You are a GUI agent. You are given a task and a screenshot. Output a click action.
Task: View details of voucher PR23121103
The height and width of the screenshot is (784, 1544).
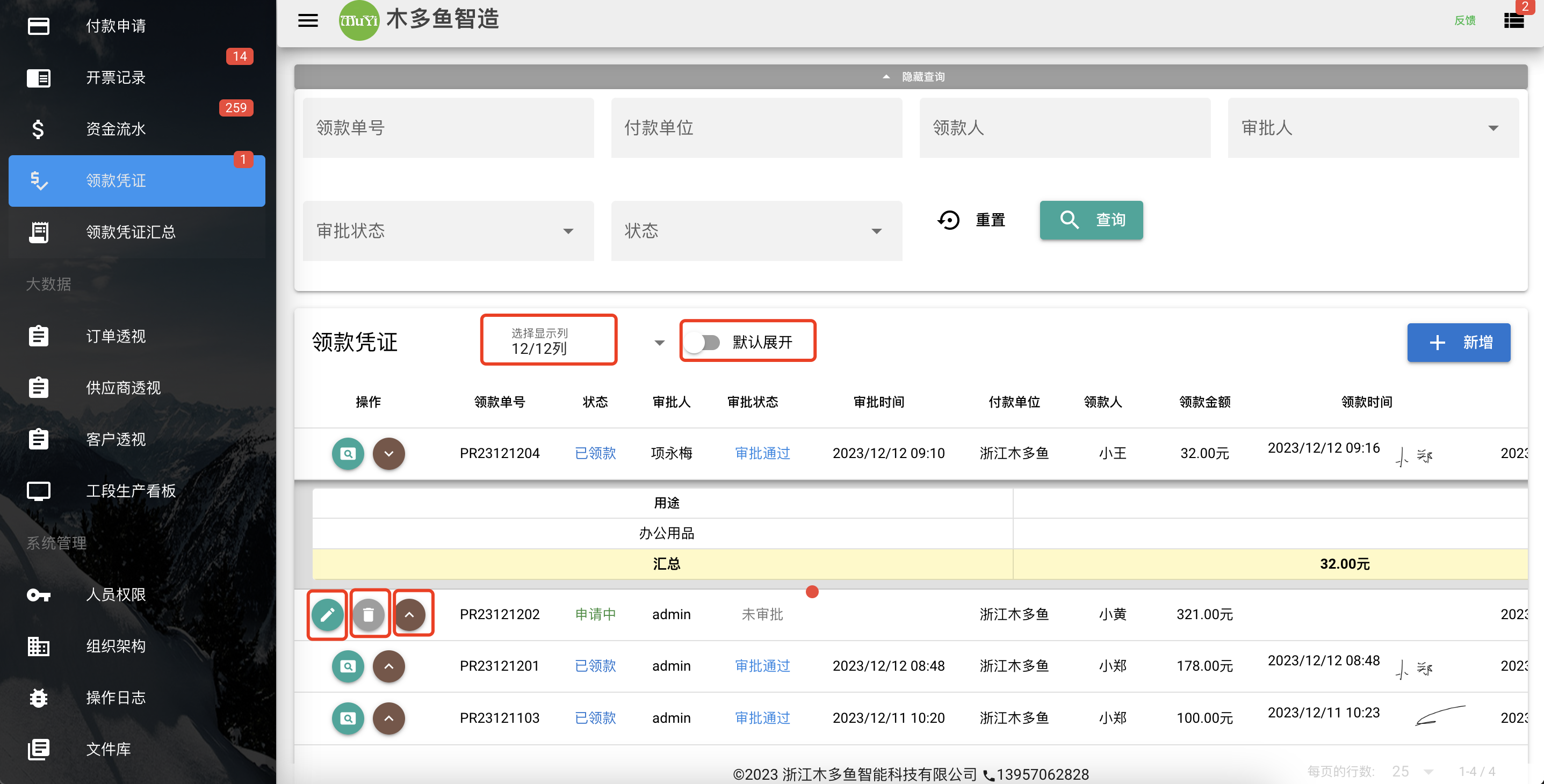pyautogui.click(x=348, y=718)
